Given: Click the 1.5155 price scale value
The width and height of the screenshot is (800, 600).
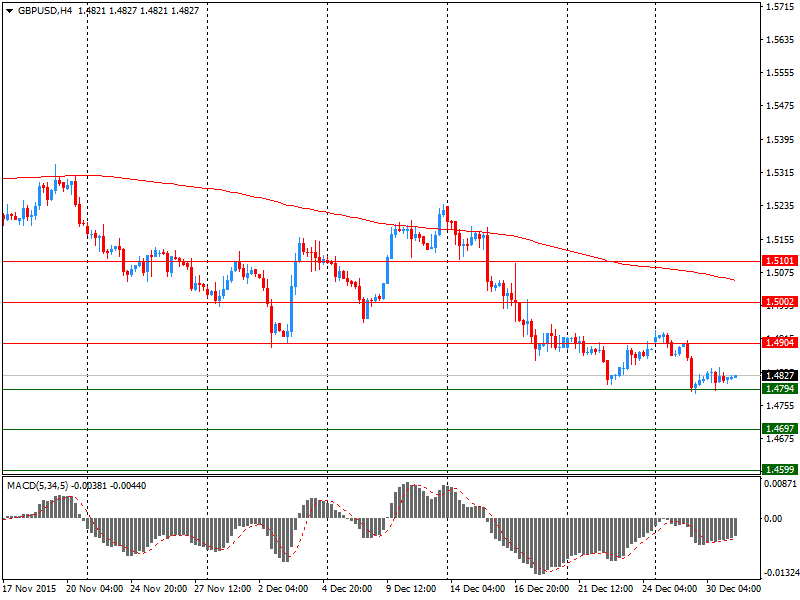Looking at the screenshot, I should (780, 239).
